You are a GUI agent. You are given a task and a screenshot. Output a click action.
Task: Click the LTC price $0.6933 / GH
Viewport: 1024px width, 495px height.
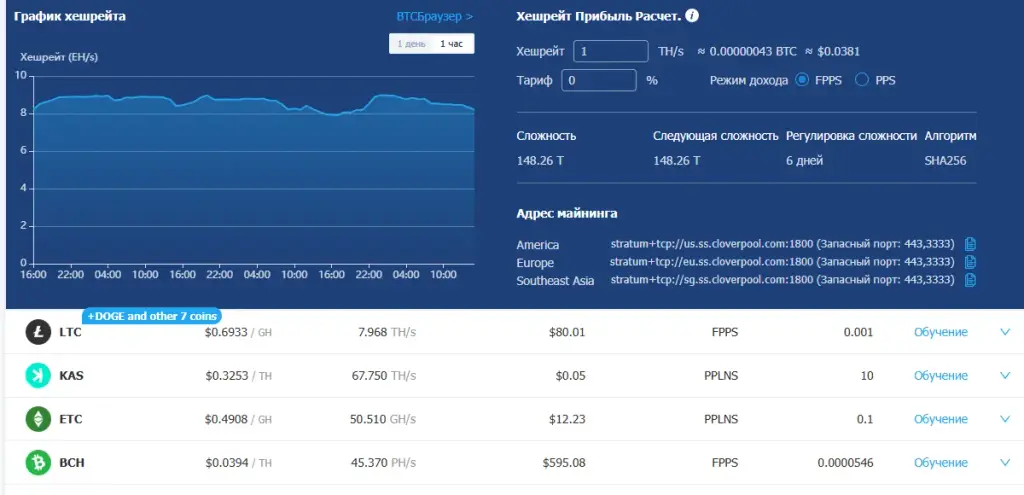tap(238, 332)
